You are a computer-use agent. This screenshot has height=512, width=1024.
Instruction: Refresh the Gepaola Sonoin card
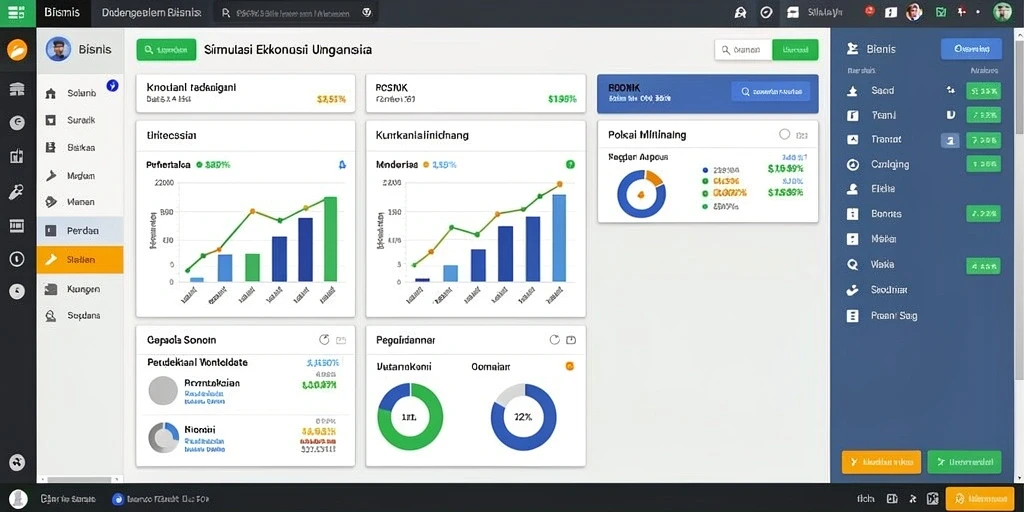click(x=324, y=340)
